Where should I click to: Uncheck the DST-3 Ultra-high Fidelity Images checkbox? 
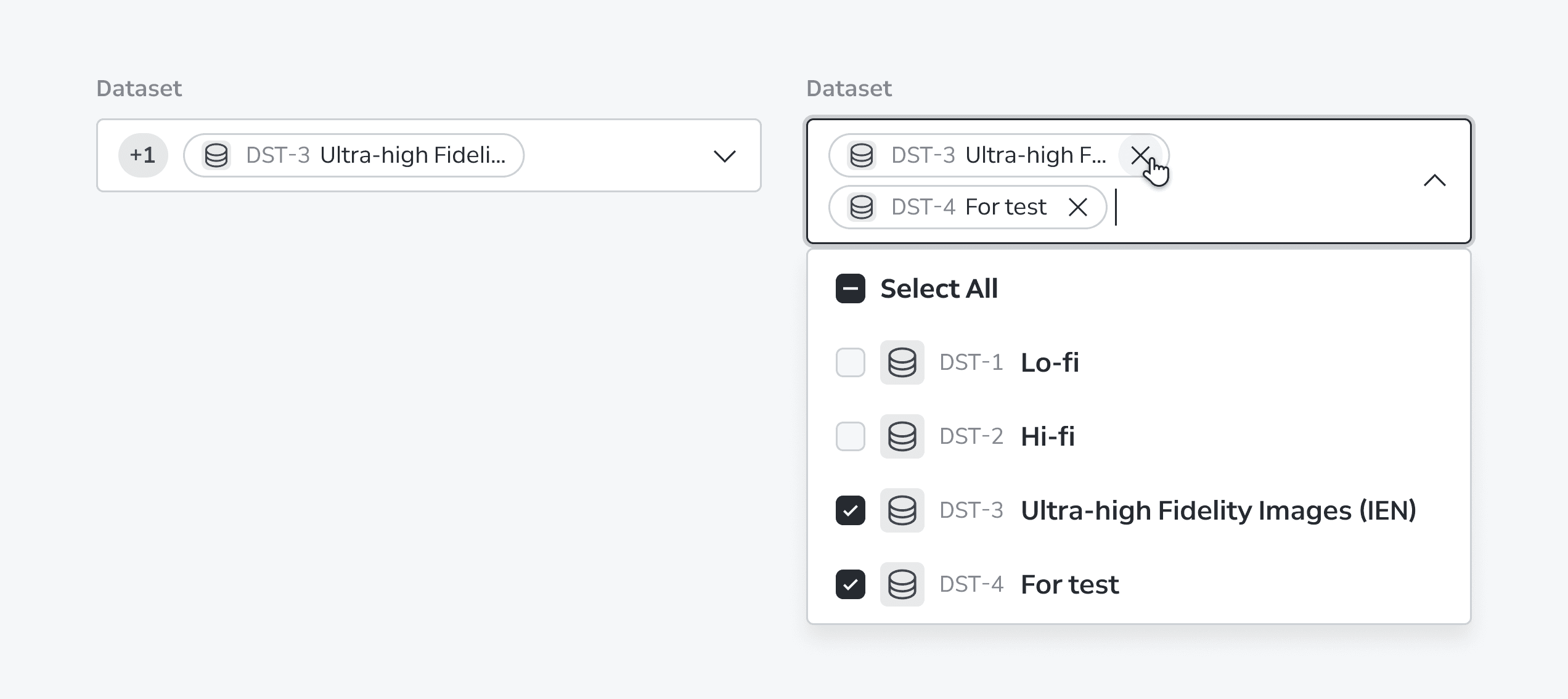850,510
